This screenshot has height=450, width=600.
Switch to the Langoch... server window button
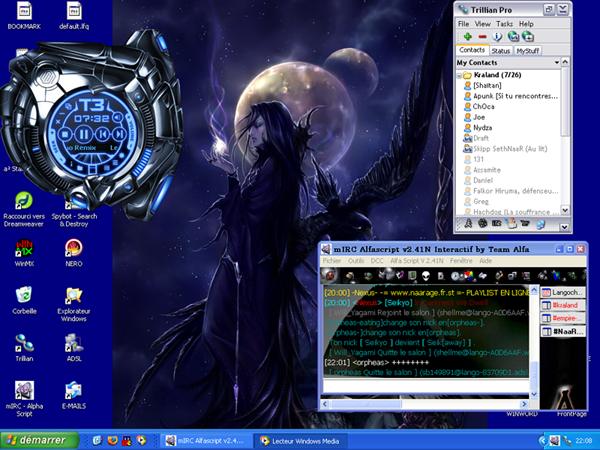tap(563, 292)
